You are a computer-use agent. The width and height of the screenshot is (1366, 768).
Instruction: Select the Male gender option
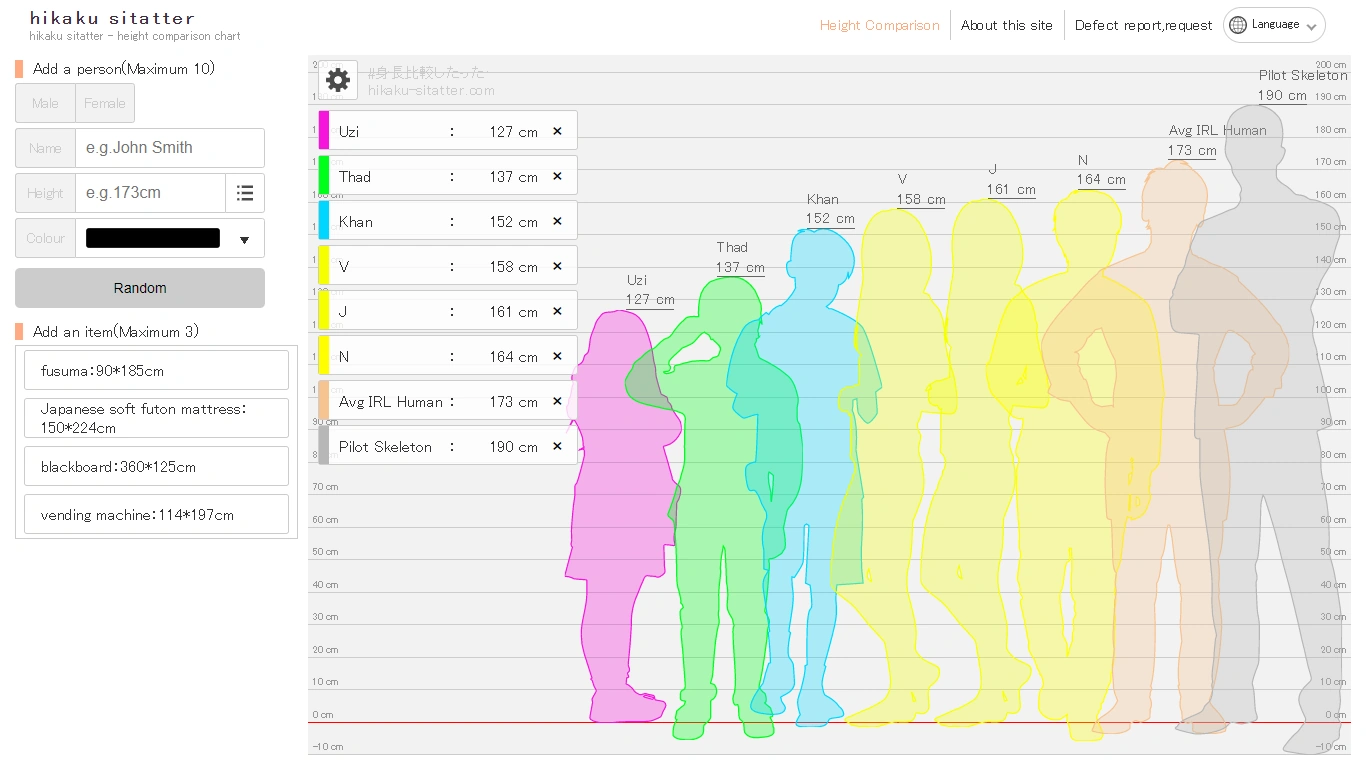[43, 102]
